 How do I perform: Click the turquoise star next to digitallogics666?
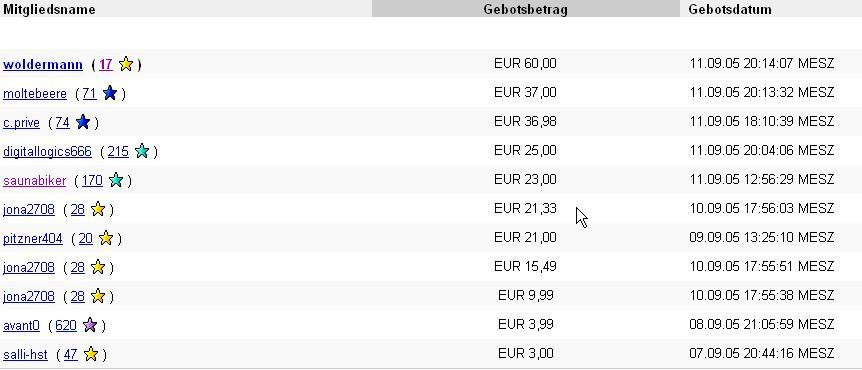142,151
